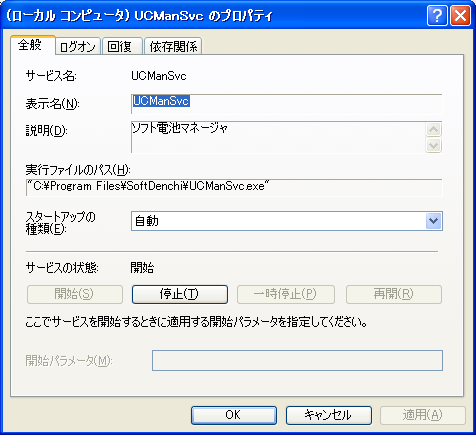Click the 表示名 text field
The width and height of the screenshot is (476, 435).
(287, 104)
